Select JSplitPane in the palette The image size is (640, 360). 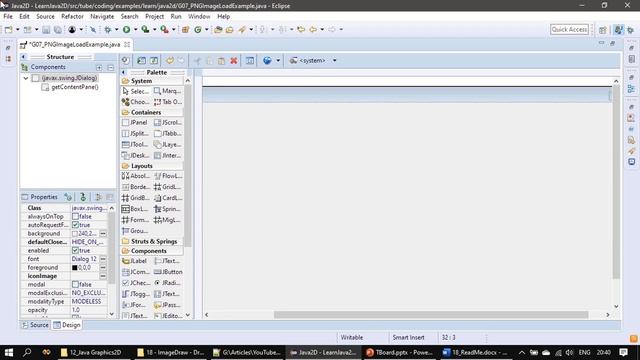[x=136, y=133]
